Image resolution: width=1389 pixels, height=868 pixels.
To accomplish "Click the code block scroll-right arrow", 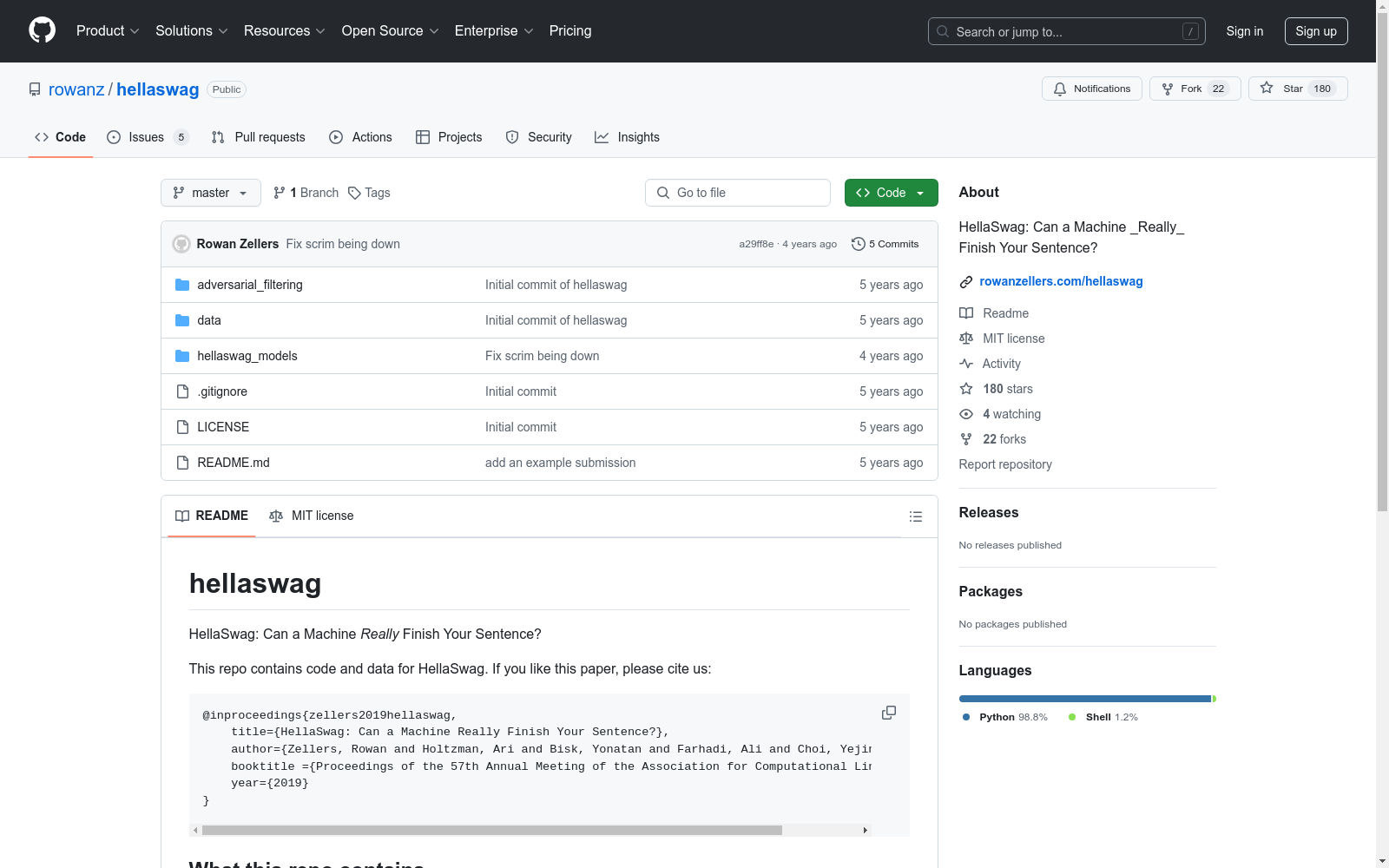I will click(866, 831).
